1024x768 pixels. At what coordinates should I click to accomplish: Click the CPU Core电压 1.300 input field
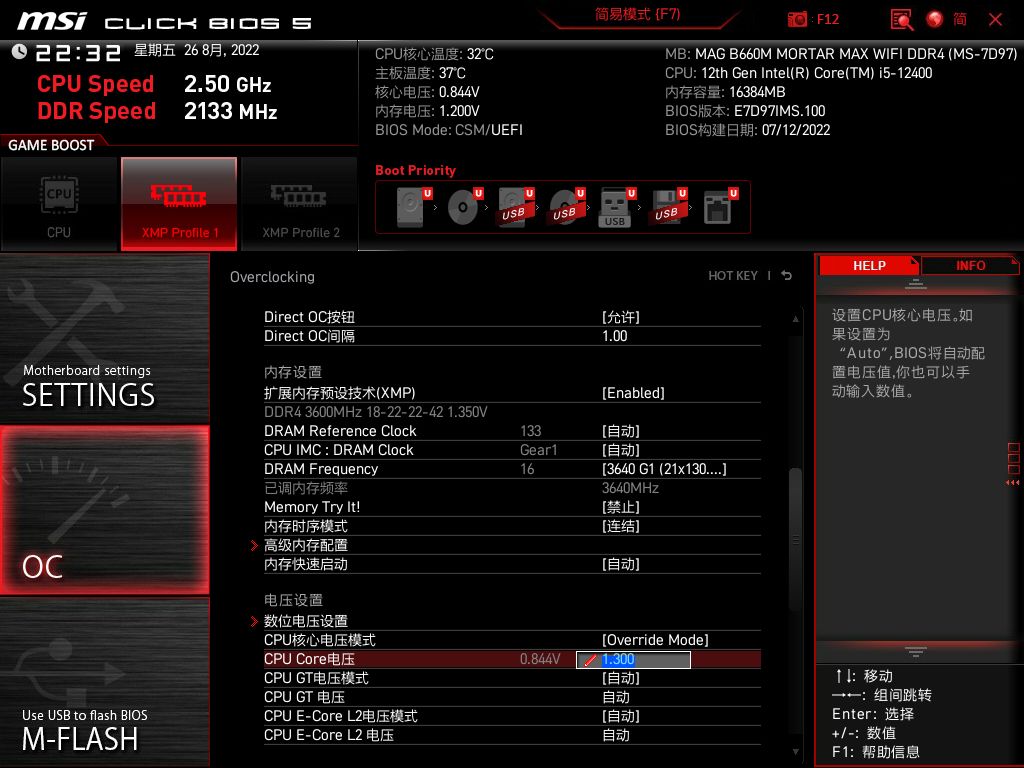[633, 660]
